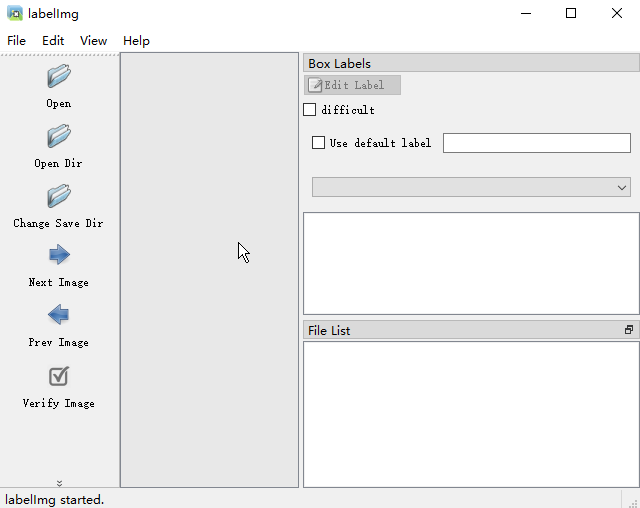
Task: Open the View menu
Action: coord(93,41)
